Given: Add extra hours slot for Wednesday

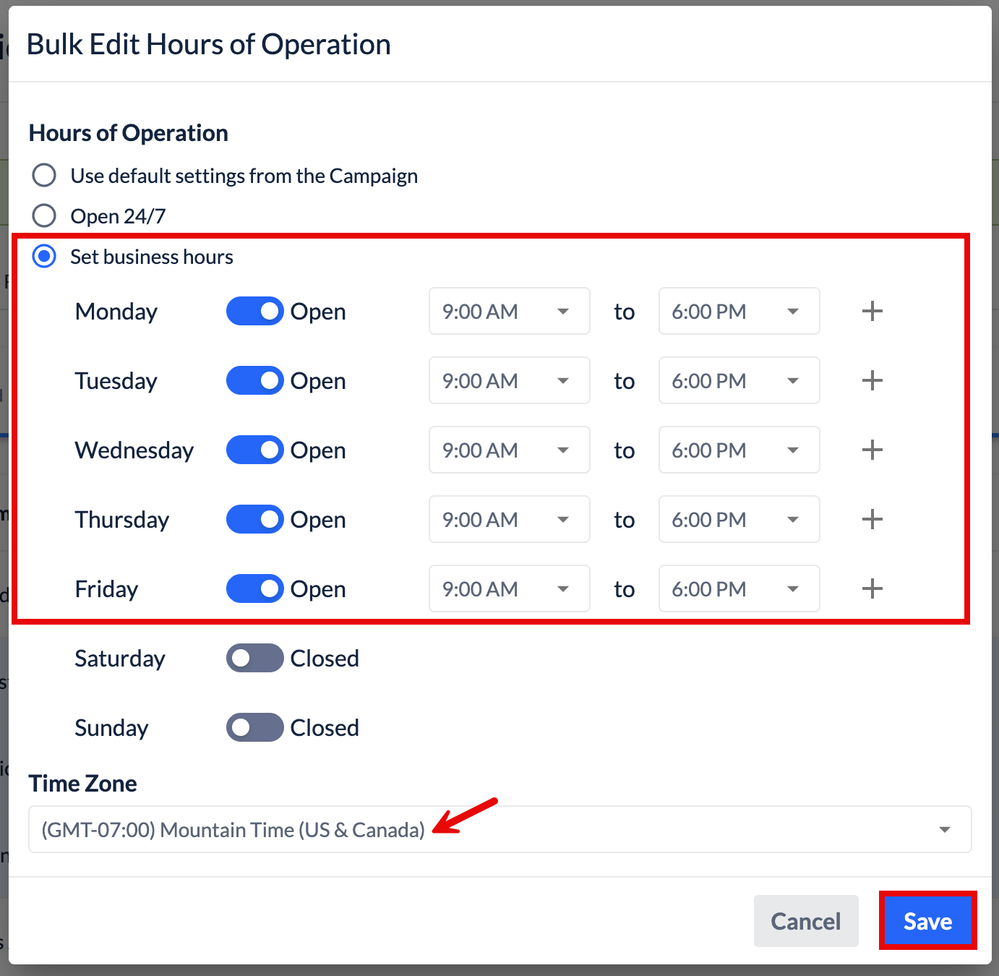Looking at the screenshot, I should click(872, 450).
